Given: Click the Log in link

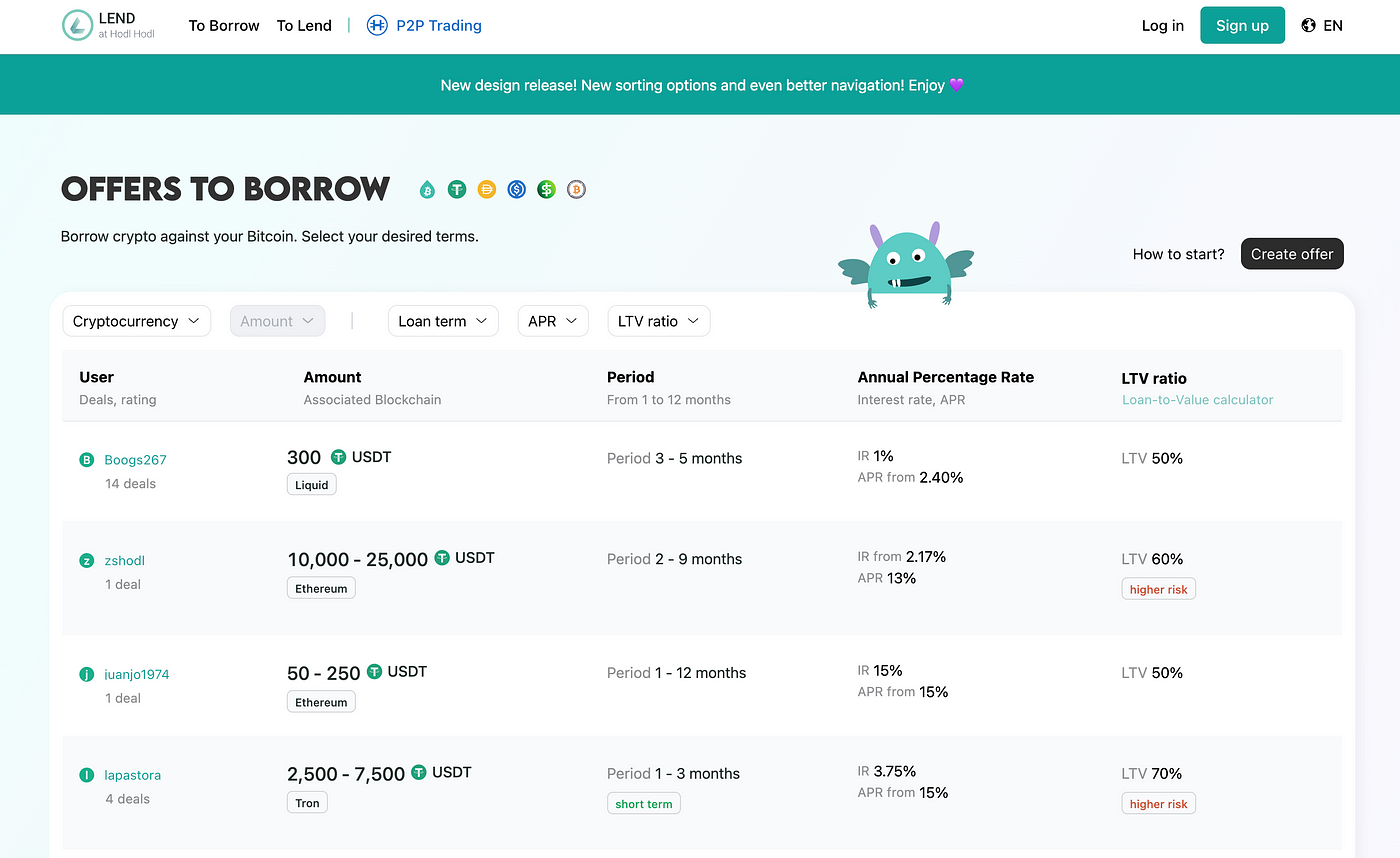Looking at the screenshot, I should tap(1162, 26).
